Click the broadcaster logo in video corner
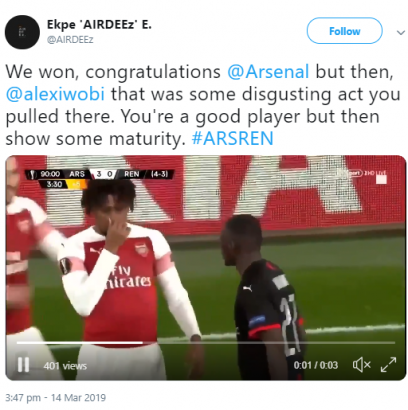Image resolution: width=408 pixels, height=410 pixels. [x=367, y=174]
